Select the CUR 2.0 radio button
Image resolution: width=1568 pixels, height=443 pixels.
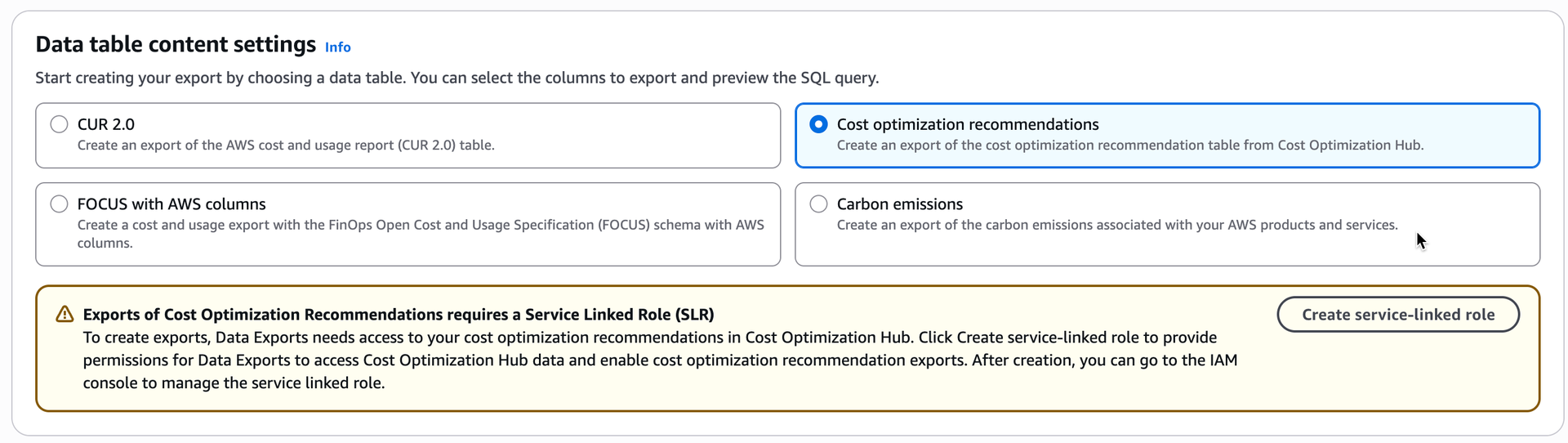59,124
